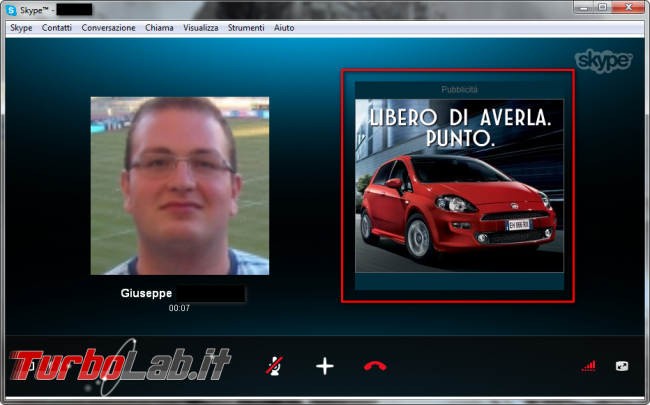Toggle the microphone mute icon
This screenshot has width=650, height=405.
coord(274,366)
